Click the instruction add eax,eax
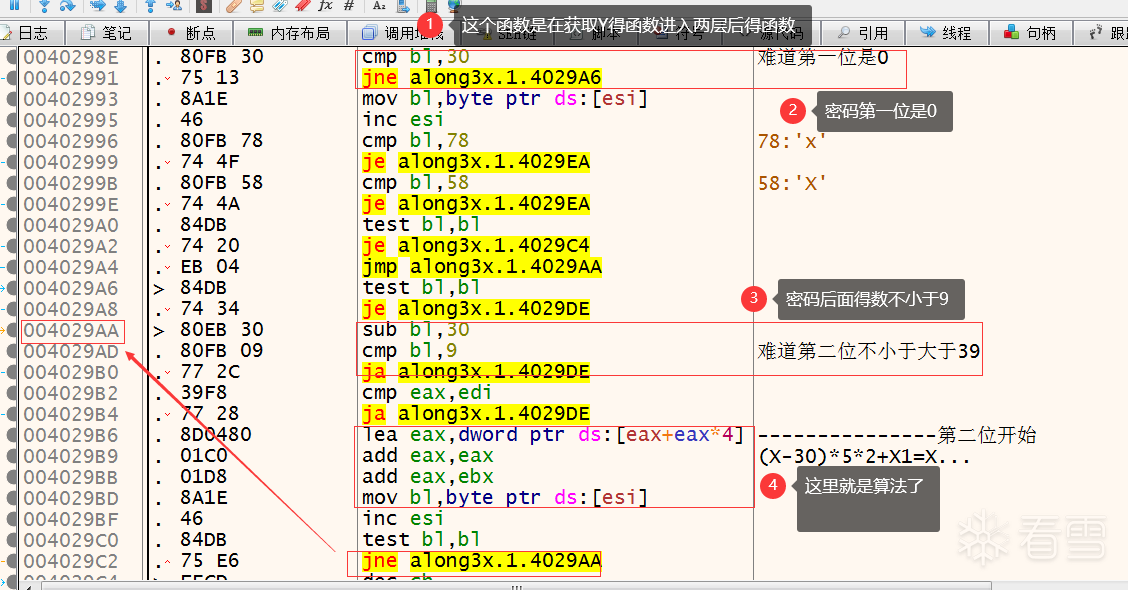This screenshot has width=1128, height=590. (x=427, y=456)
